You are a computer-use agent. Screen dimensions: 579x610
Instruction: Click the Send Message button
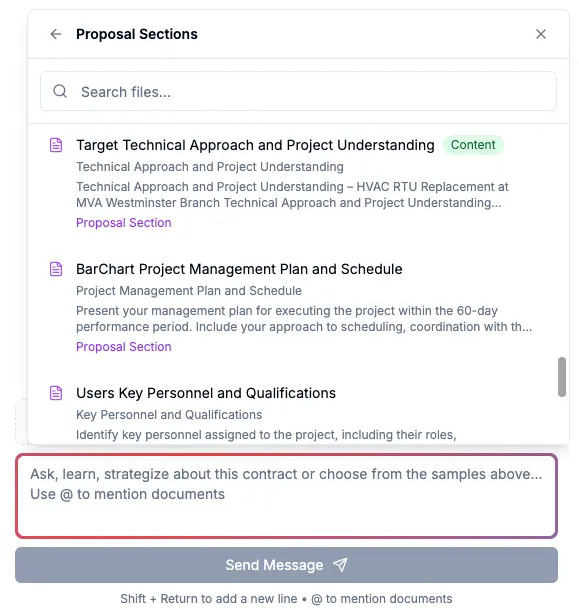286,565
